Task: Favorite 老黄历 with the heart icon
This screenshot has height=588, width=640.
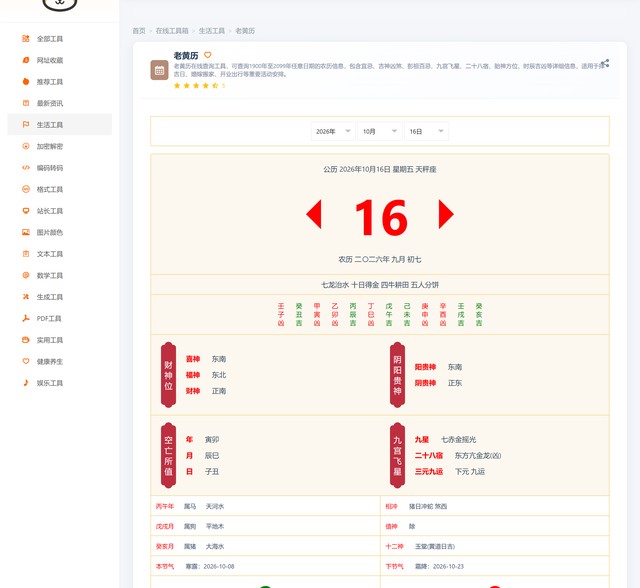Action: (208, 55)
